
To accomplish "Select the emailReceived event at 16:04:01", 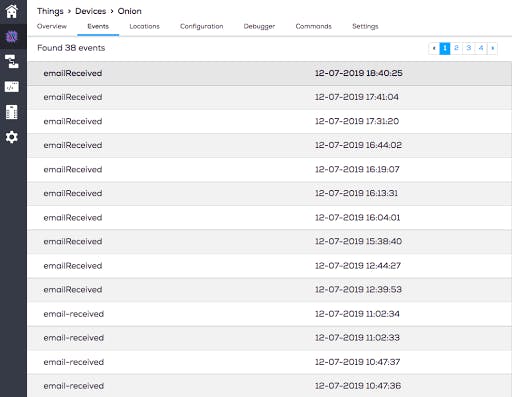I will [270, 218].
